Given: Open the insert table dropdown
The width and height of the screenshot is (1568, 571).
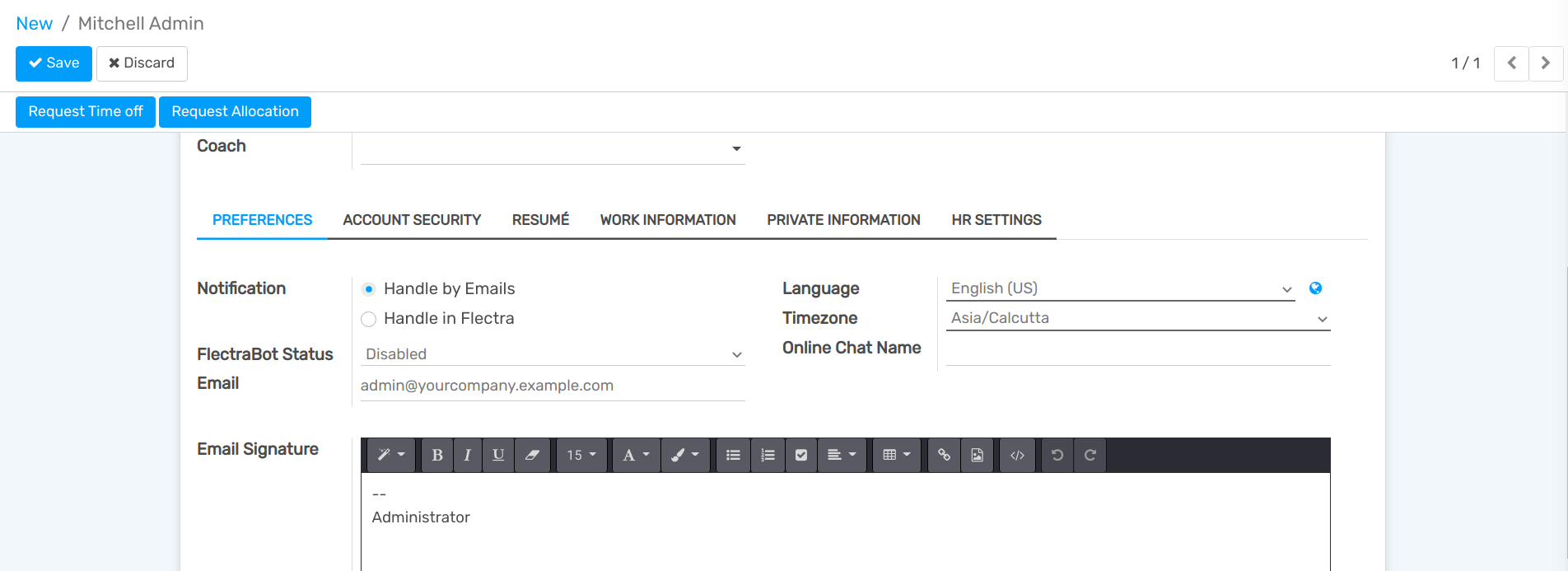Looking at the screenshot, I should [897, 455].
